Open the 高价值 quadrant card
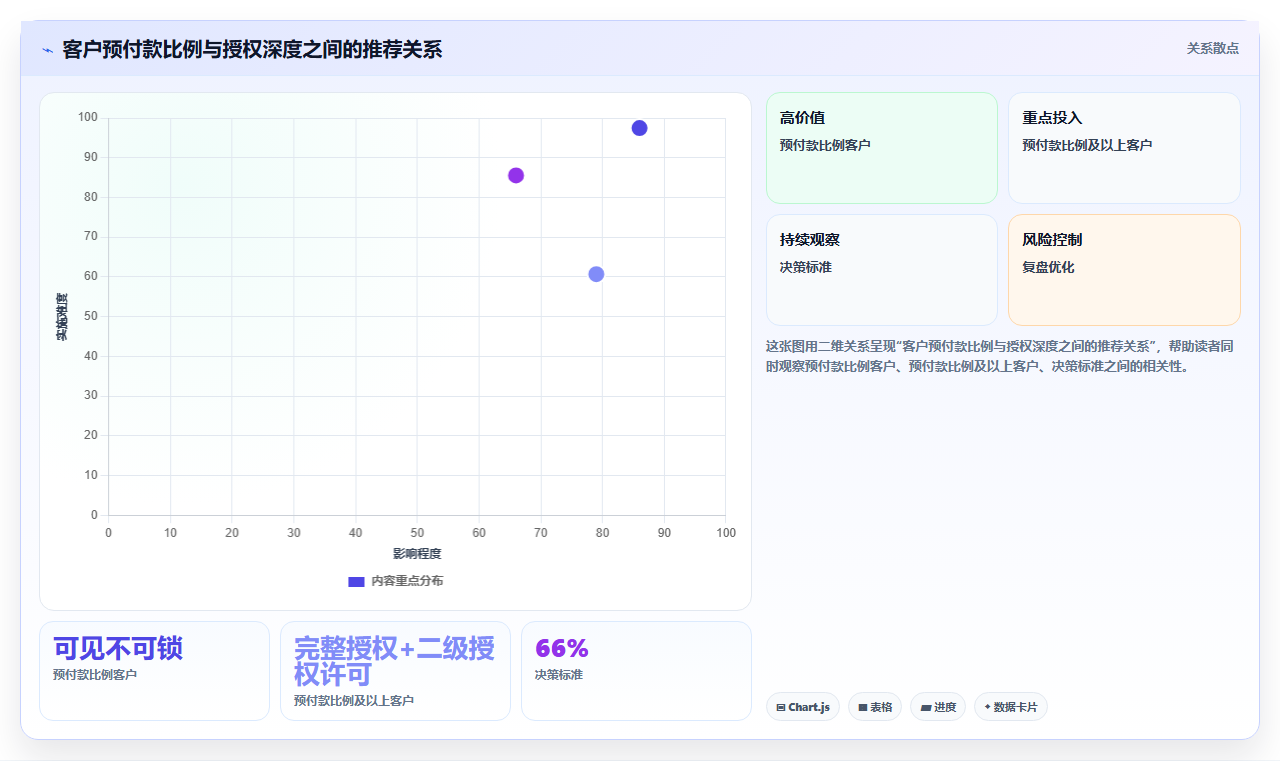 pyautogui.click(x=881, y=148)
